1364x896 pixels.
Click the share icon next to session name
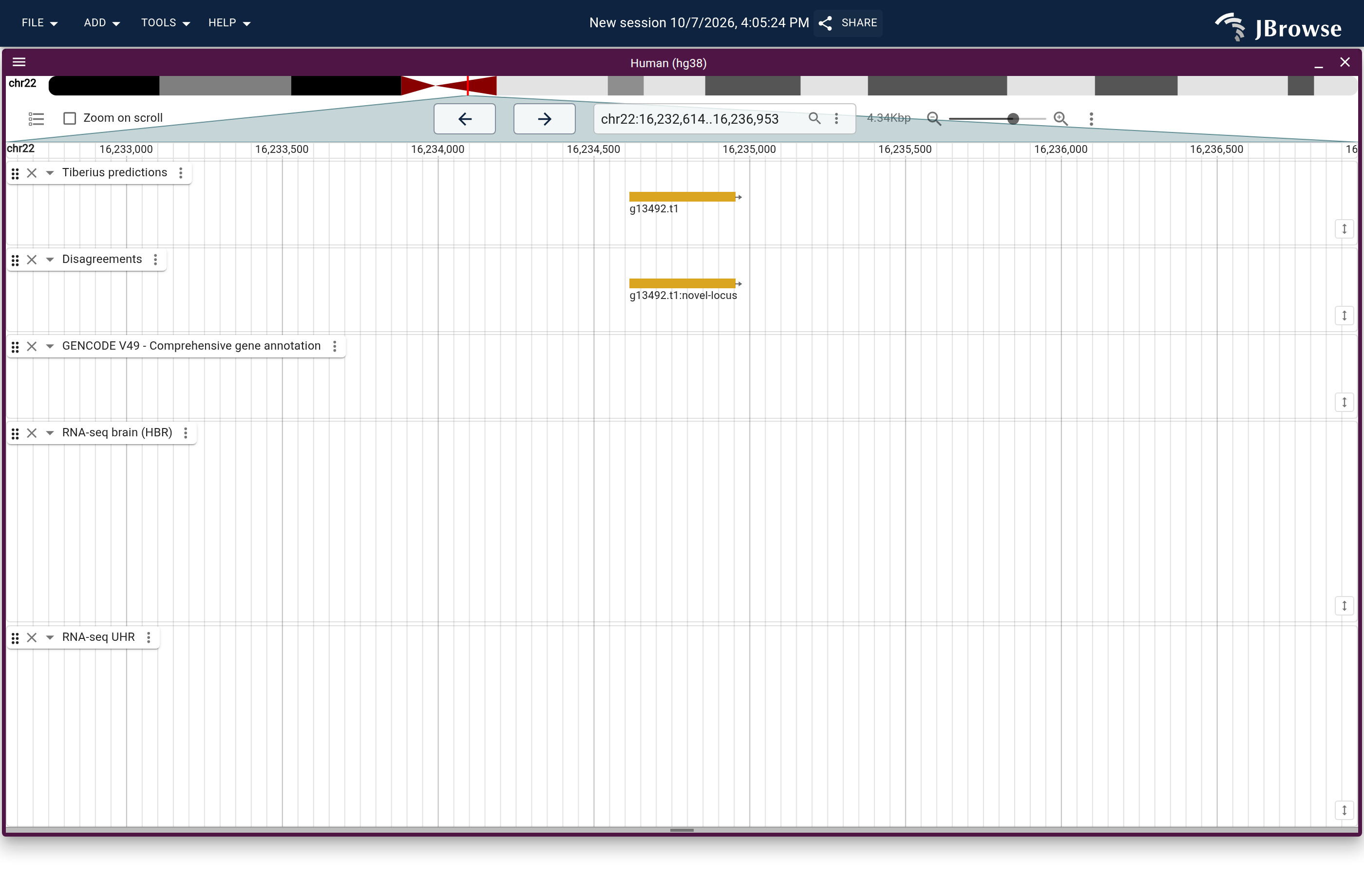pos(825,23)
